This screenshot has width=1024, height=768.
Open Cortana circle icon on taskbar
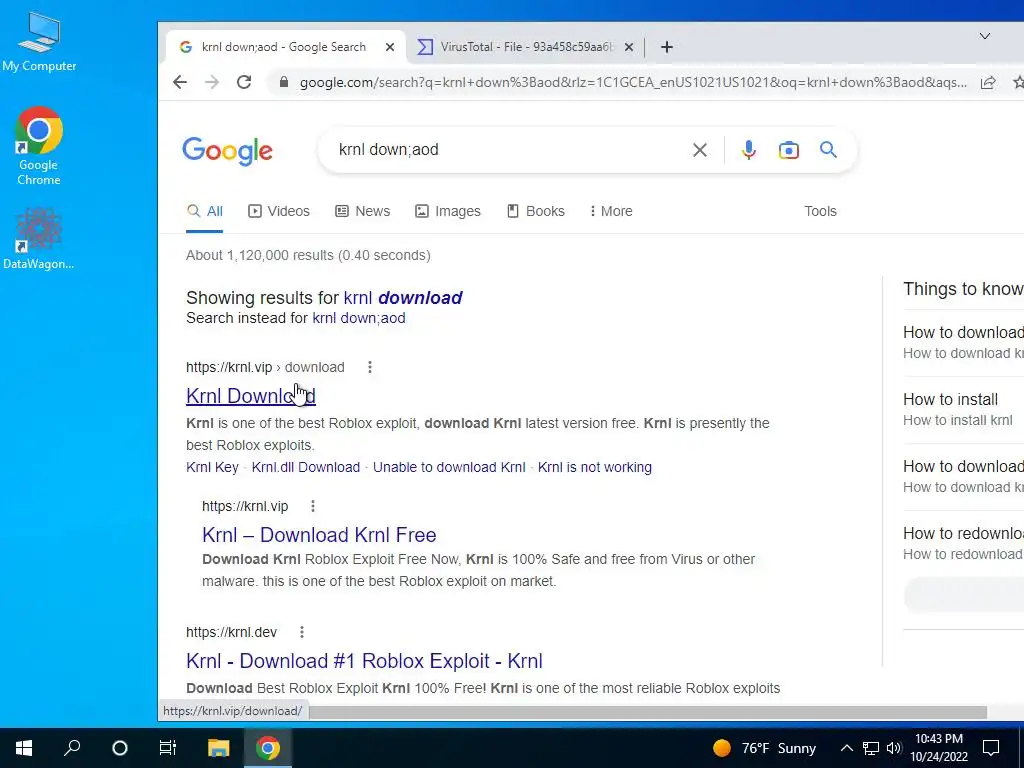click(x=120, y=748)
